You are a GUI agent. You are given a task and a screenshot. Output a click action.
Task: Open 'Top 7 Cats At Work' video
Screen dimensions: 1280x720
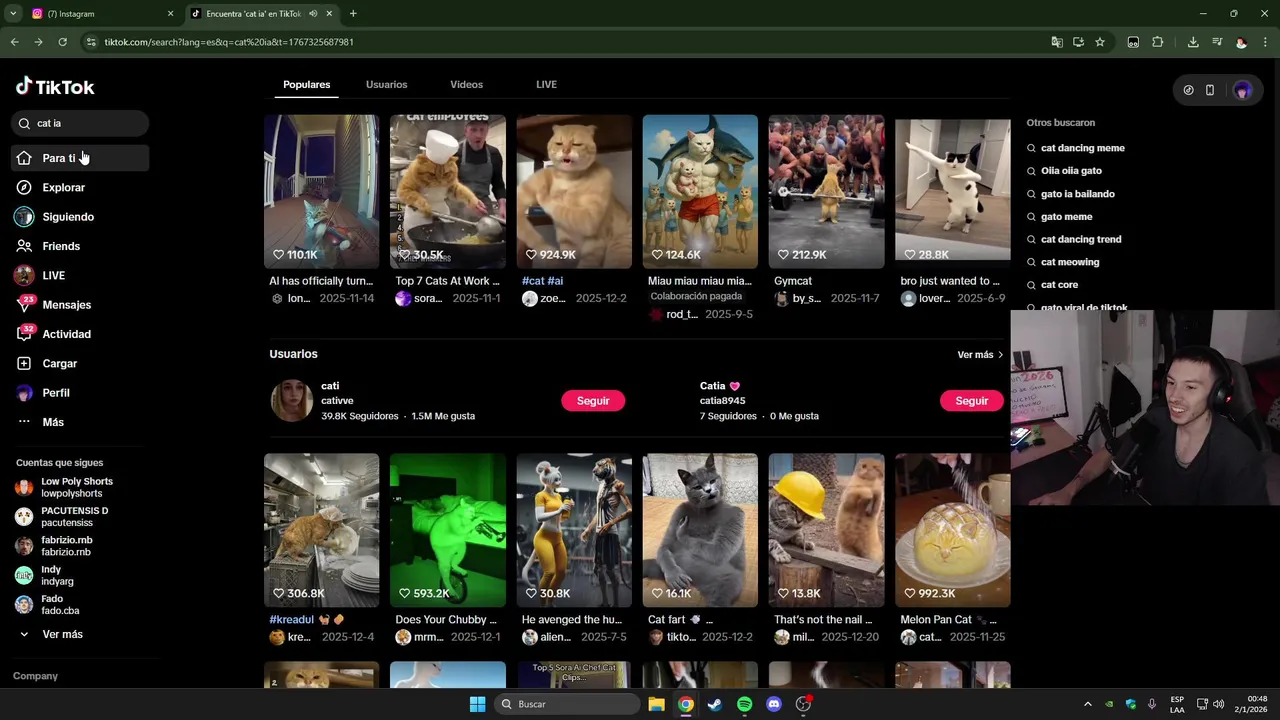(x=447, y=191)
